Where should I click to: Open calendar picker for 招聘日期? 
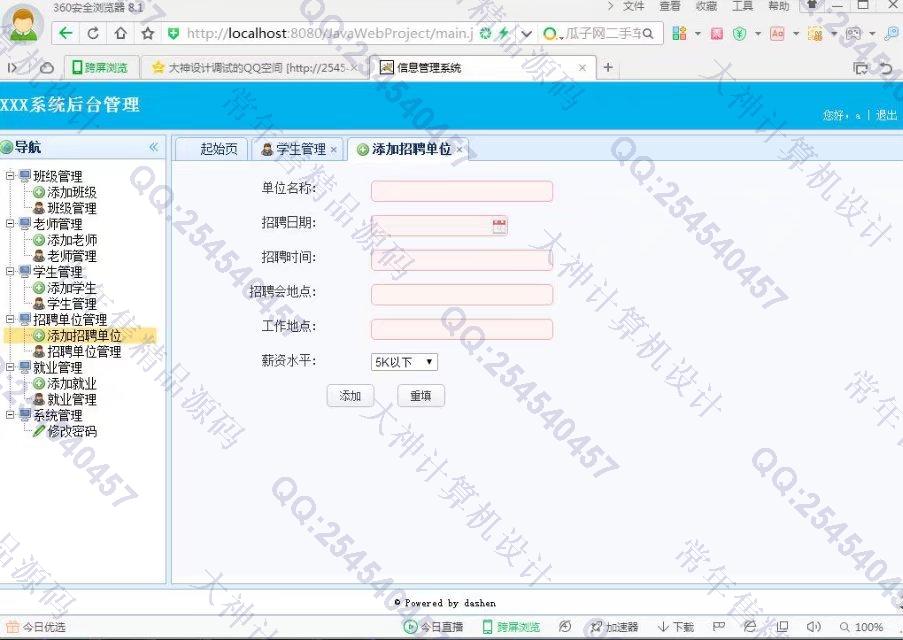(x=499, y=226)
